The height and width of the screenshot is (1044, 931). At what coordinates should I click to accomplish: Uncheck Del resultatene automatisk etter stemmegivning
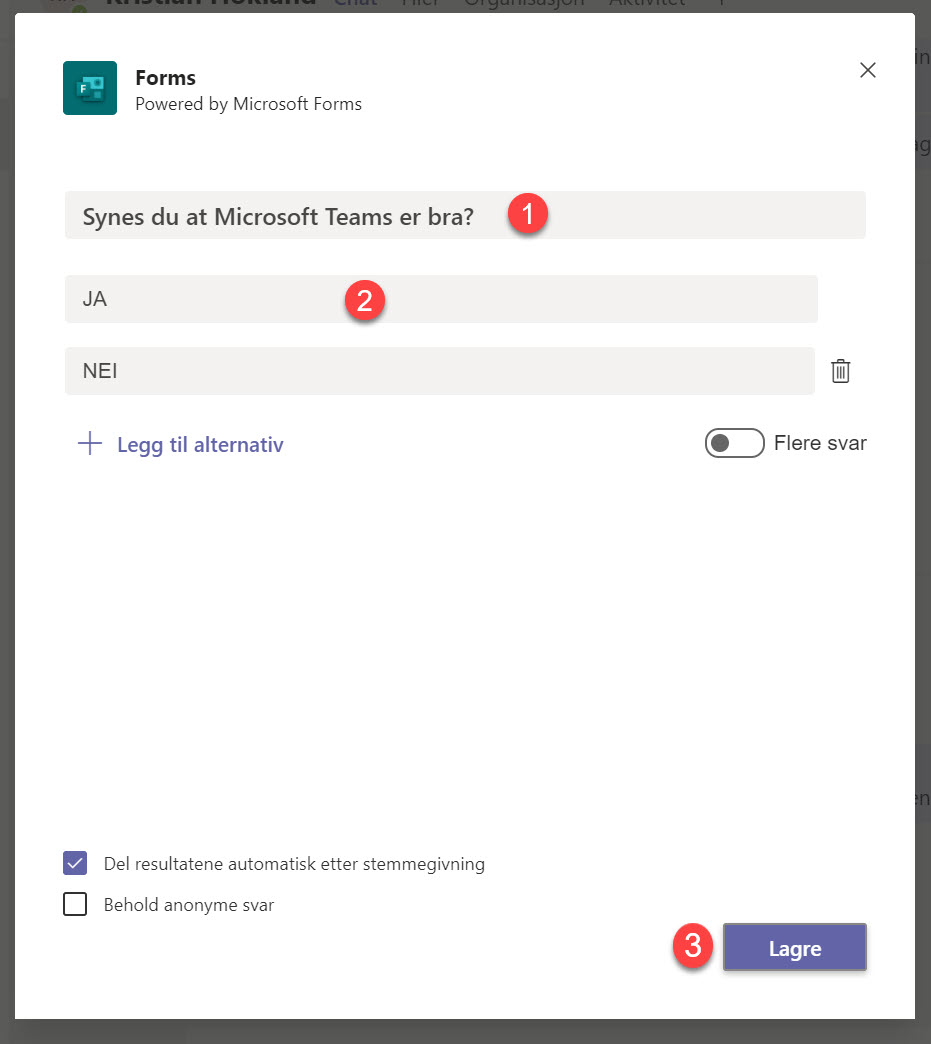74,862
